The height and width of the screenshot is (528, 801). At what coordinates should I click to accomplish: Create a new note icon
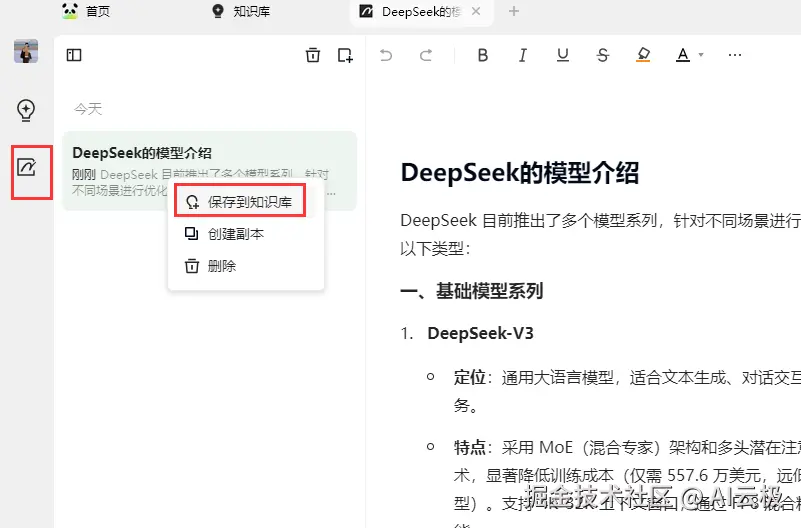345,55
